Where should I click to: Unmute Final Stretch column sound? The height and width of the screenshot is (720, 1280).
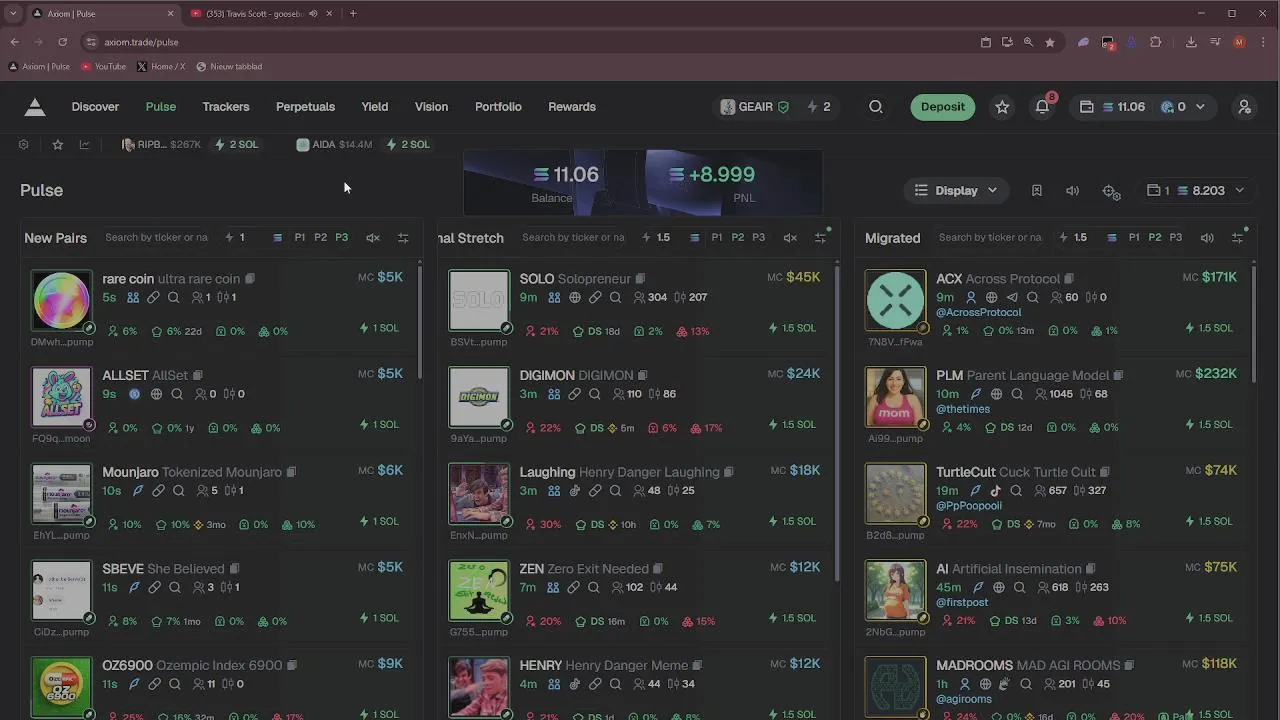pos(790,238)
